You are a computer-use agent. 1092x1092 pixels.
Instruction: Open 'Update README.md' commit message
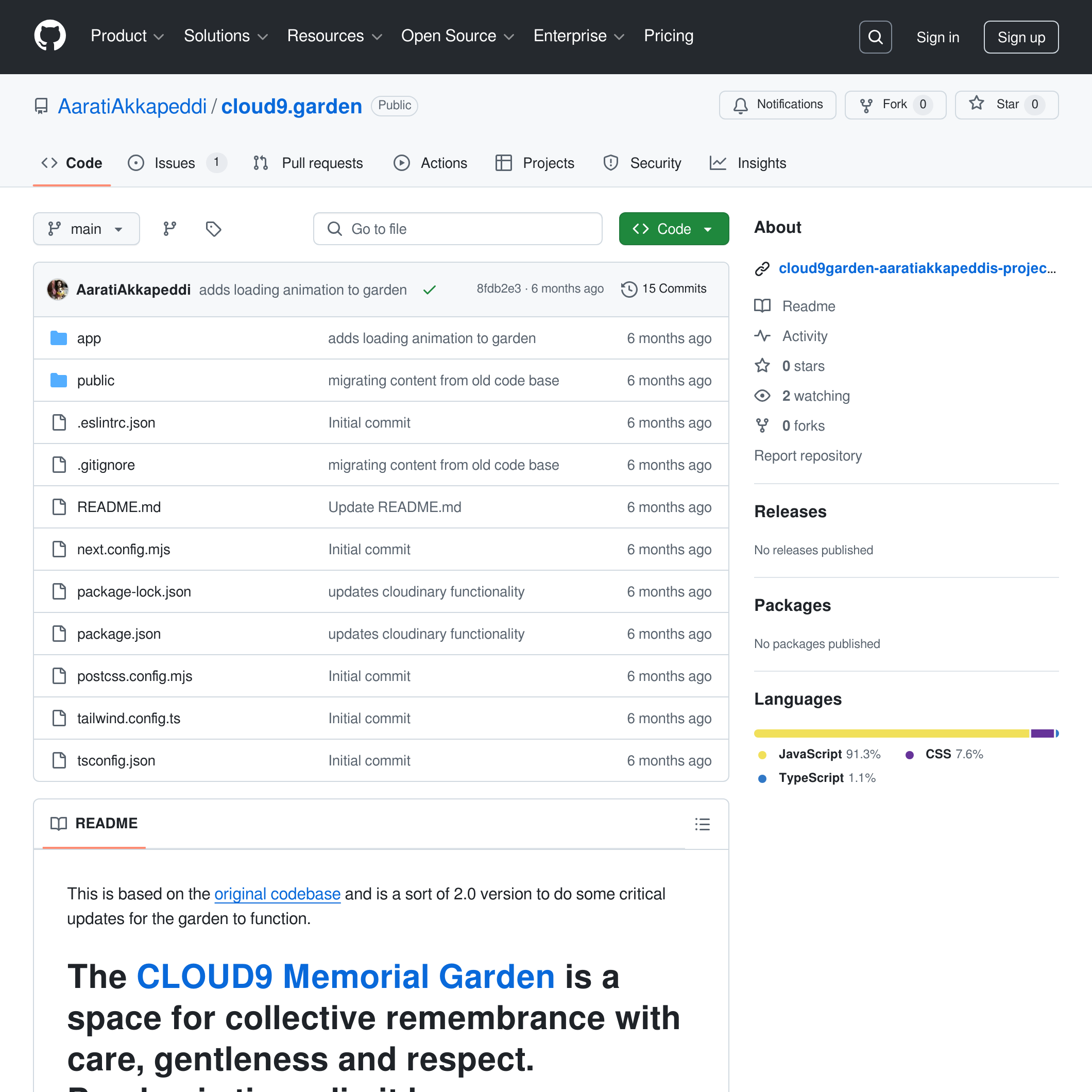(395, 507)
